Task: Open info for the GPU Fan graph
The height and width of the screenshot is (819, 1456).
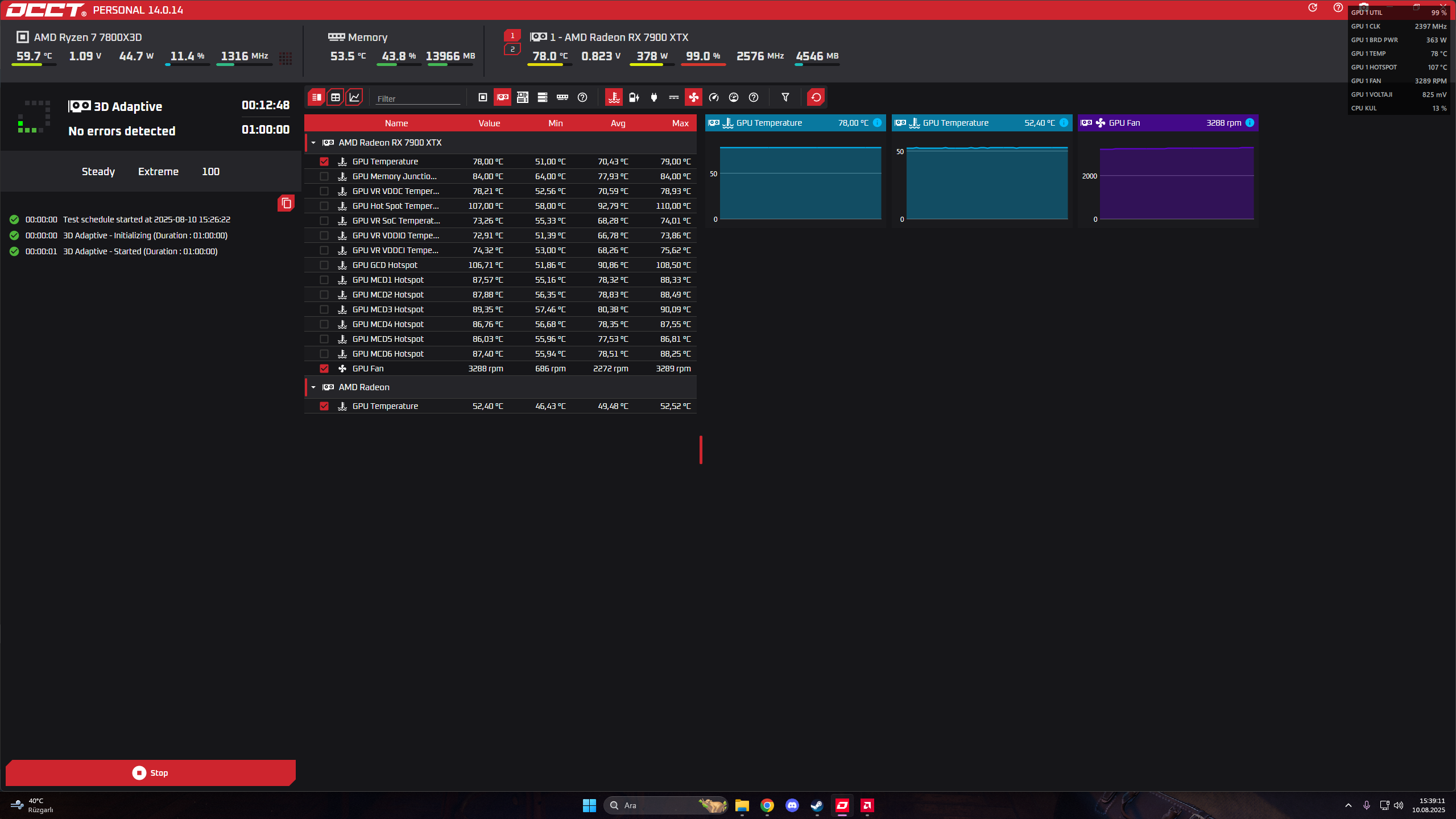Action: (1250, 123)
